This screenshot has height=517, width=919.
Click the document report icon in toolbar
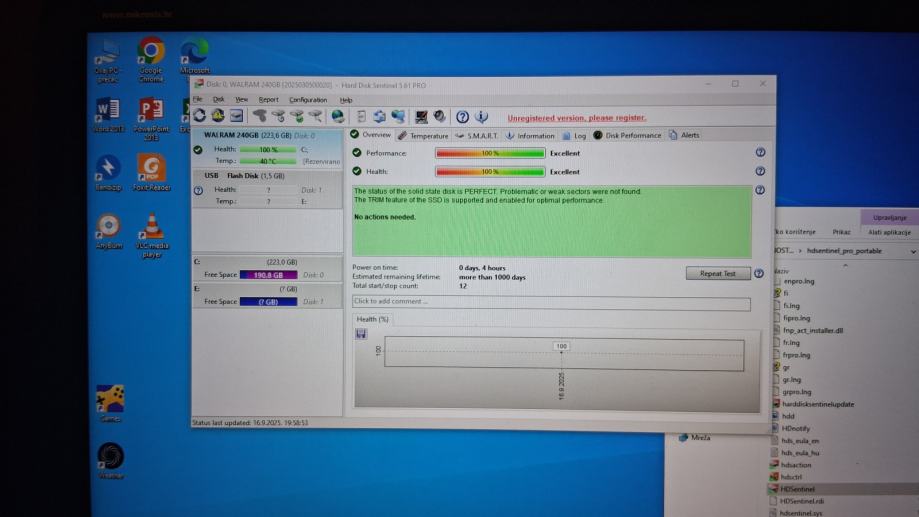[x=361, y=116]
